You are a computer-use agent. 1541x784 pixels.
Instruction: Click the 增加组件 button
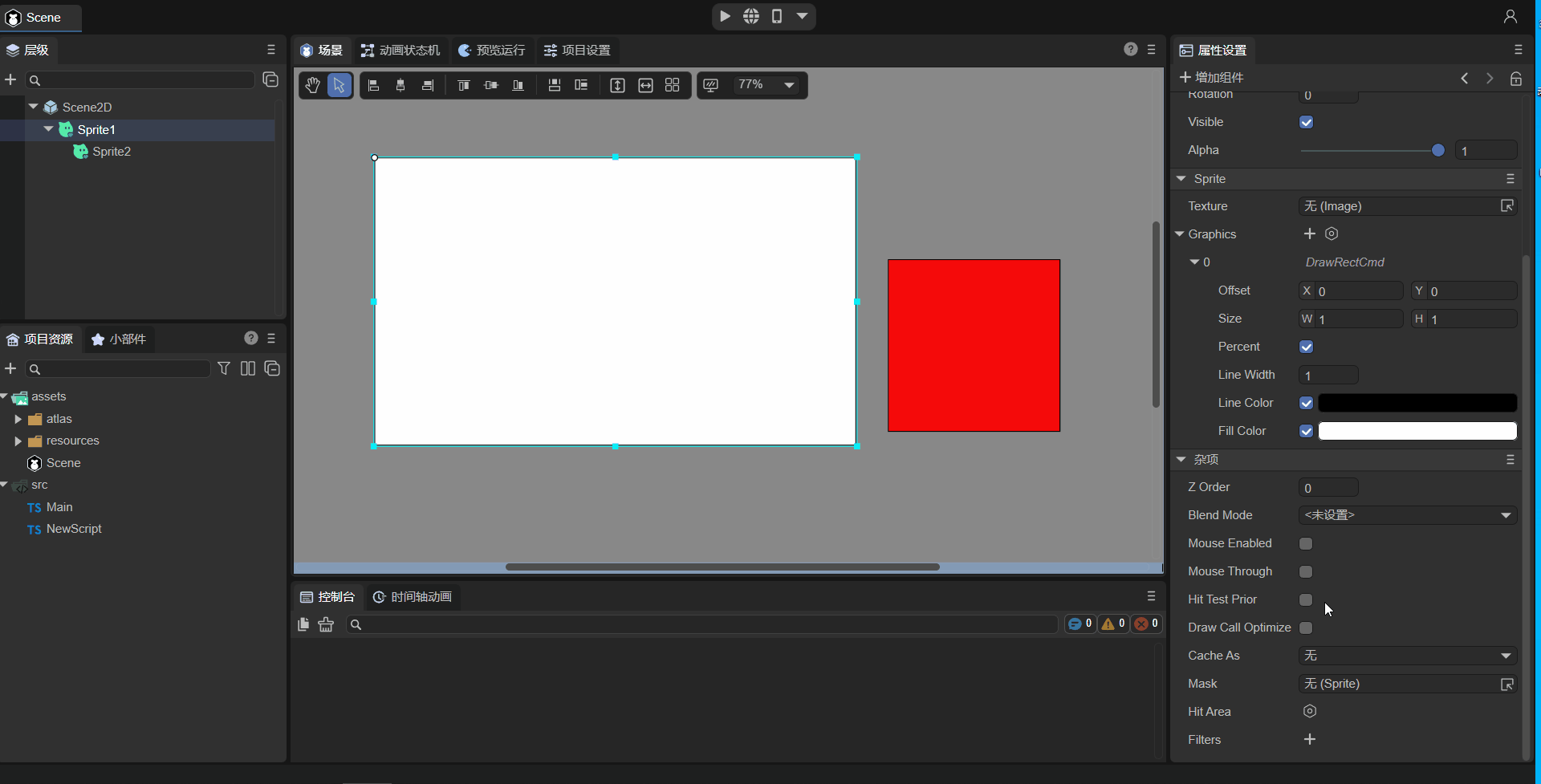point(1211,77)
